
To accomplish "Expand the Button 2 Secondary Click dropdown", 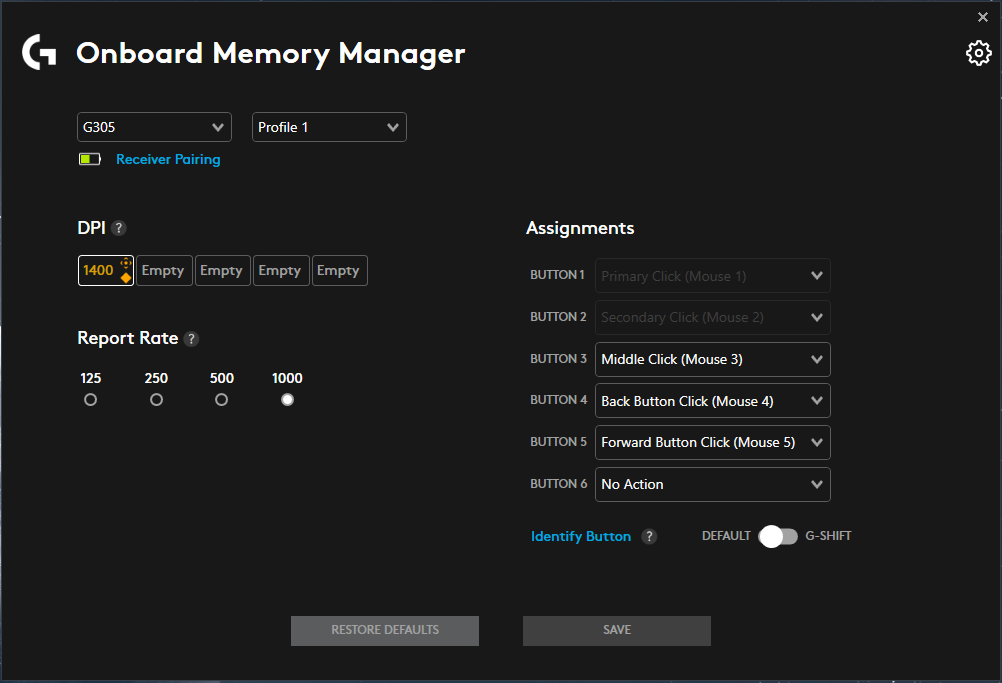I will (x=713, y=318).
